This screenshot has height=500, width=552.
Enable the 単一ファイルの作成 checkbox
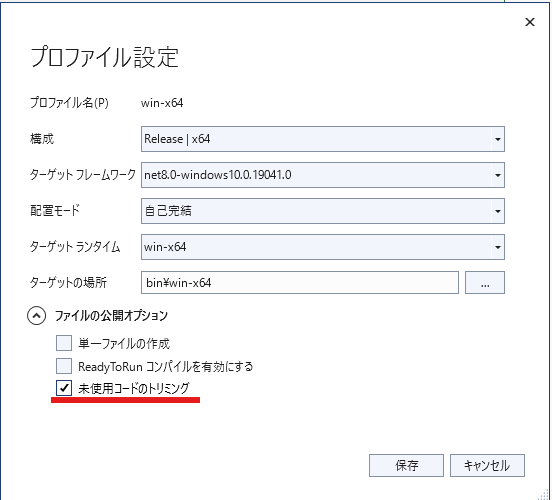click(x=64, y=343)
